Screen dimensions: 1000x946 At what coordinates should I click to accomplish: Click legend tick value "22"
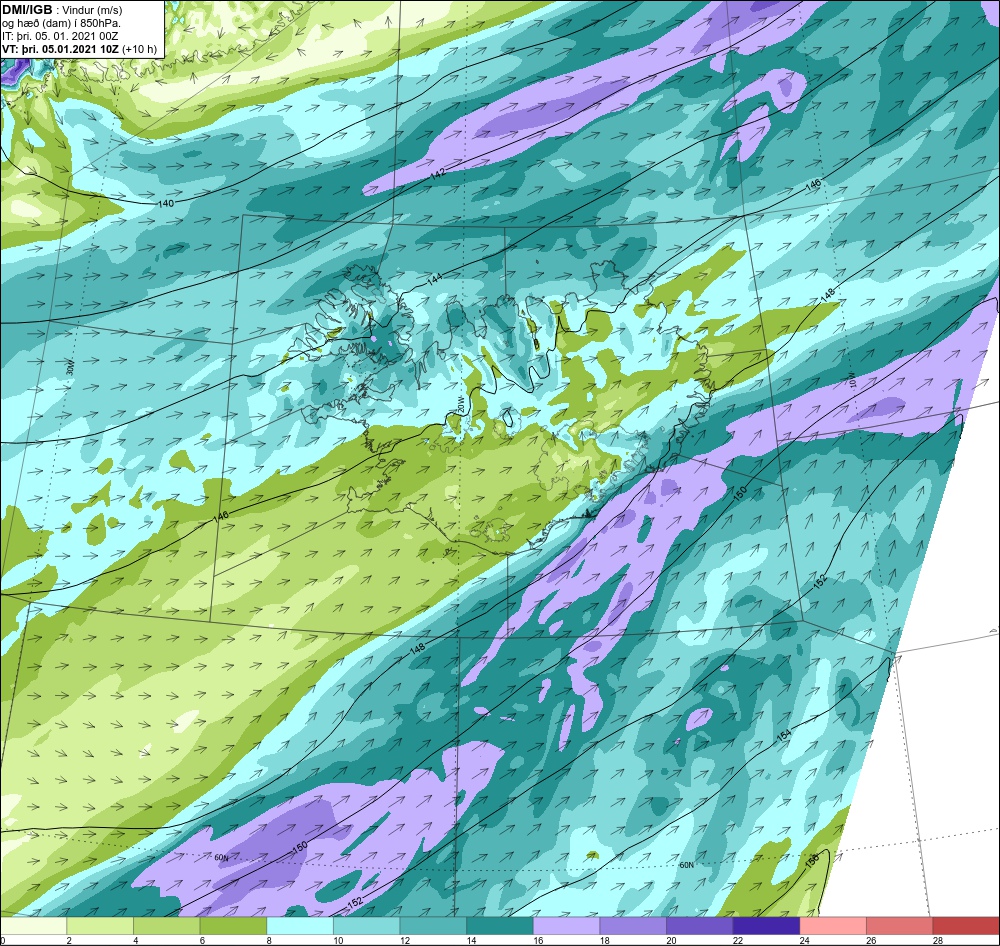(x=738, y=940)
